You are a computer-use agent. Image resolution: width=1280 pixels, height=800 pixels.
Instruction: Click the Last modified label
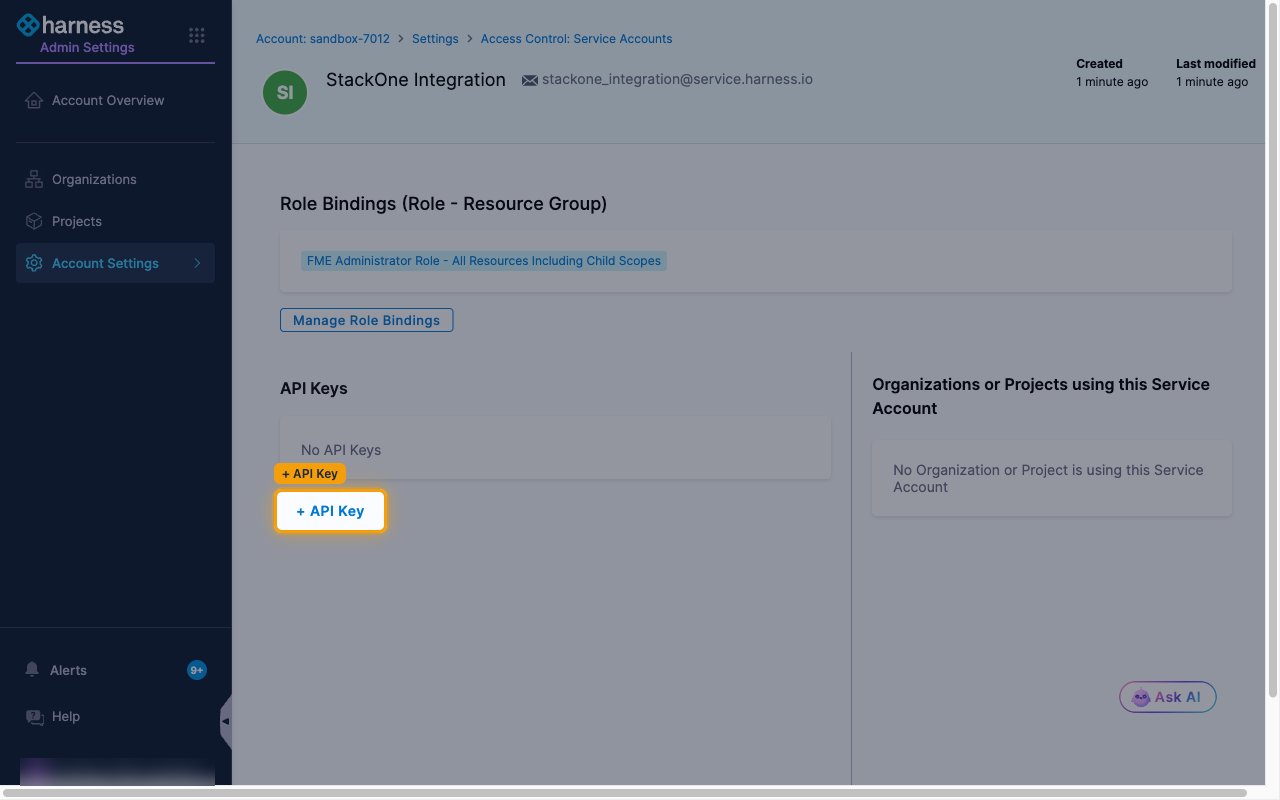[x=1216, y=63]
